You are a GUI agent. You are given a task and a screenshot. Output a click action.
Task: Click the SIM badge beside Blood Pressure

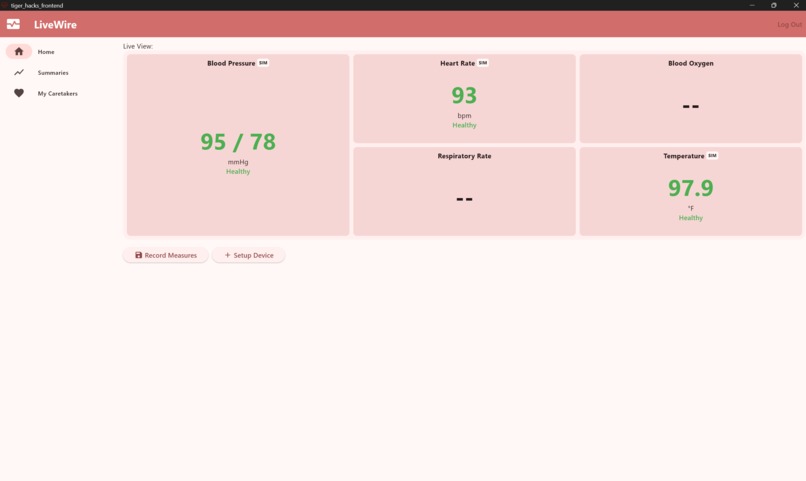pyautogui.click(x=263, y=63)
